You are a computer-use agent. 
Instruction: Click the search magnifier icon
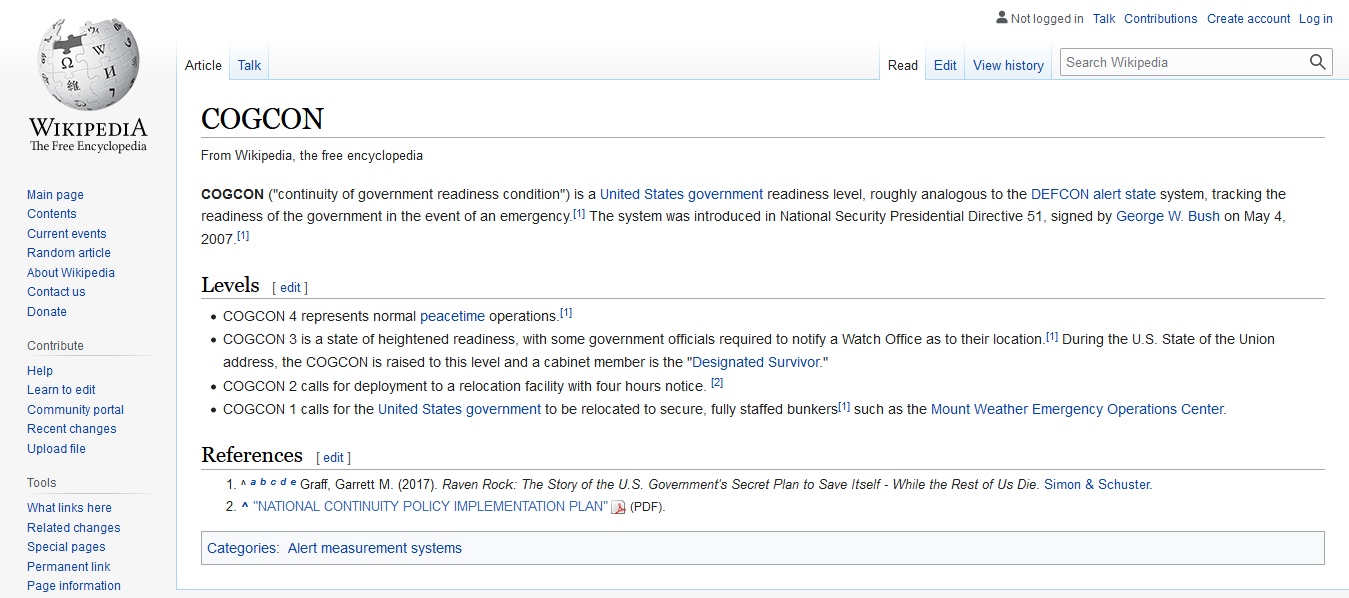pos(1318,62)
